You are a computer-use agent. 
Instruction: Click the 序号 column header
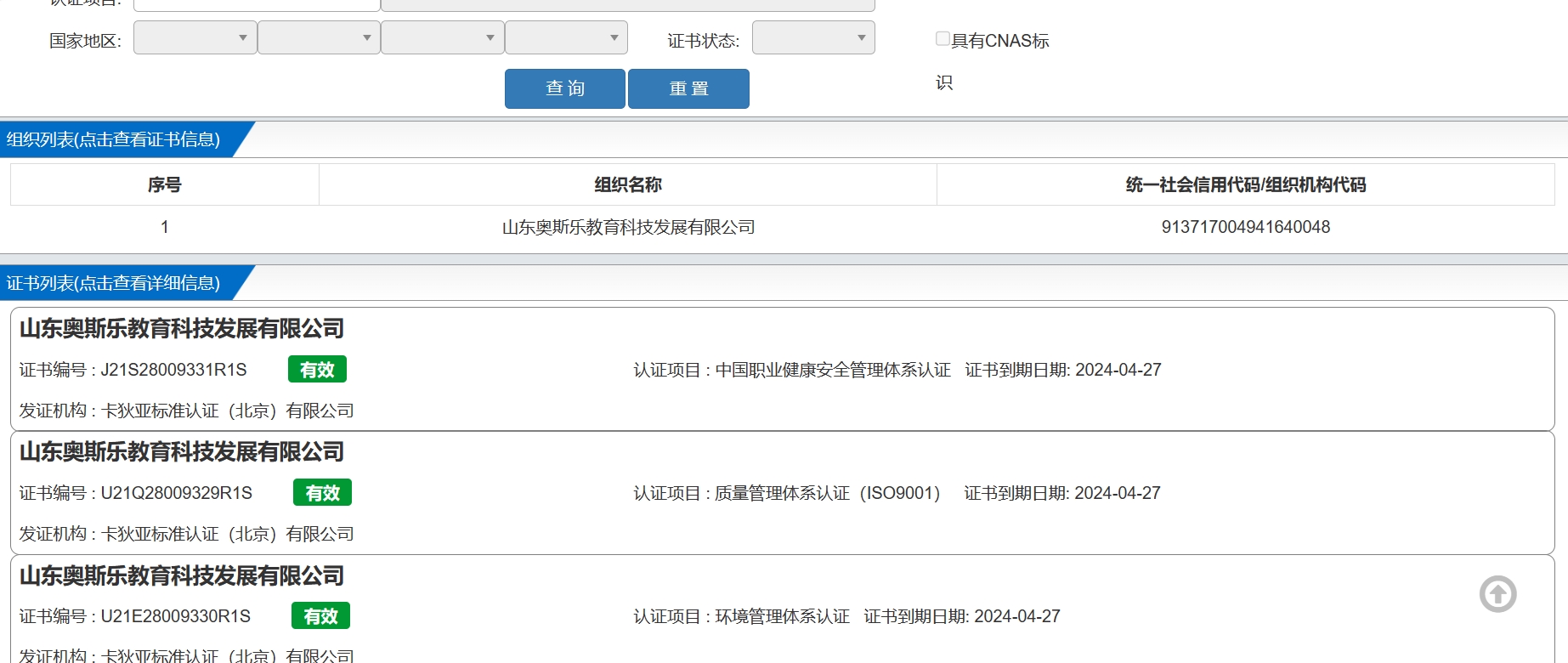[164, 184]
